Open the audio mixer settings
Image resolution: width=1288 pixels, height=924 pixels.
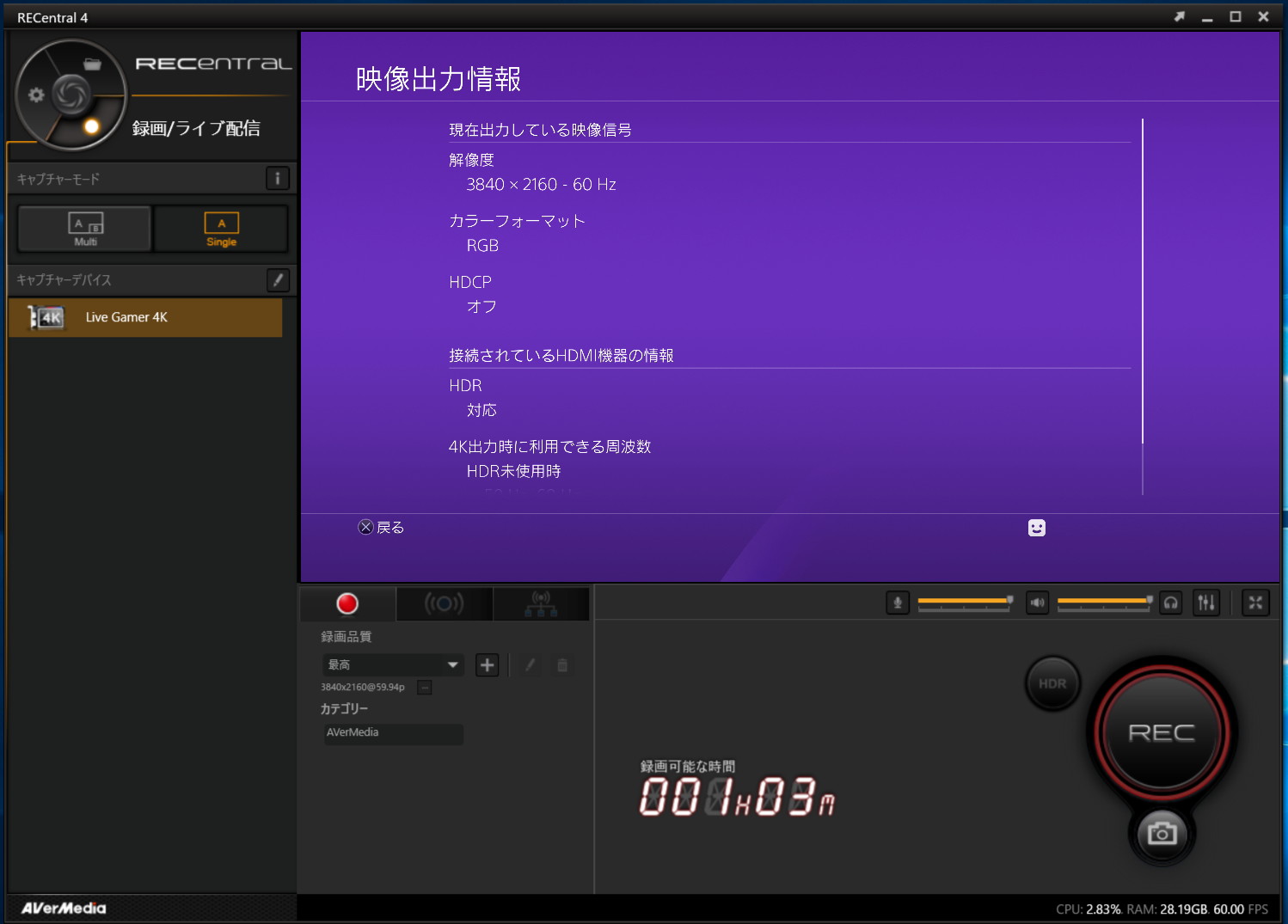coord(1206,603)
